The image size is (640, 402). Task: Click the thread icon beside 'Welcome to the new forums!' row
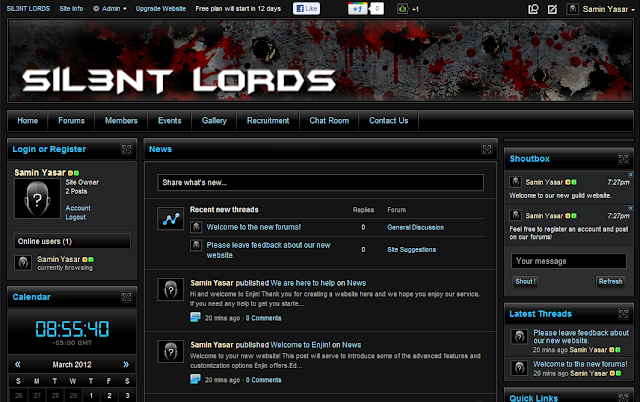pyautogui.click(x=196, y=227)
